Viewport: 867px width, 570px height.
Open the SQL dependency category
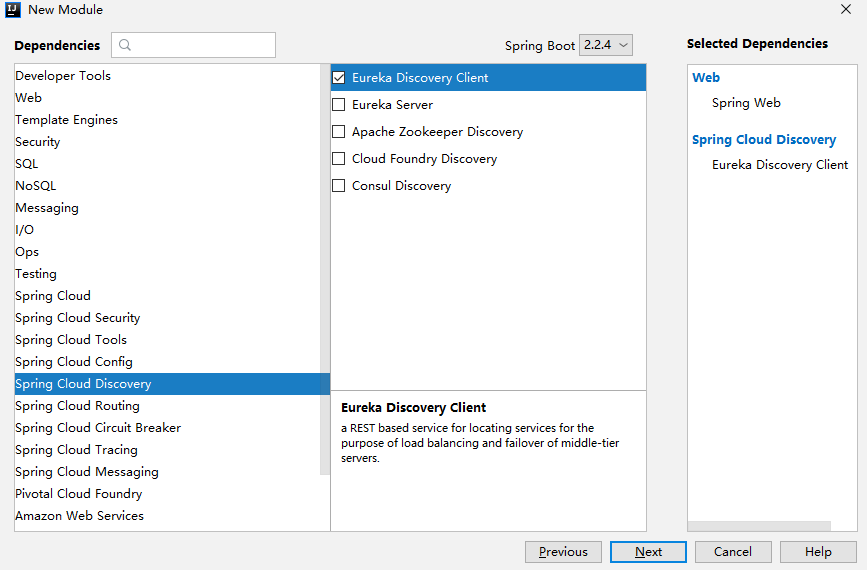click(x=168, y=164)
